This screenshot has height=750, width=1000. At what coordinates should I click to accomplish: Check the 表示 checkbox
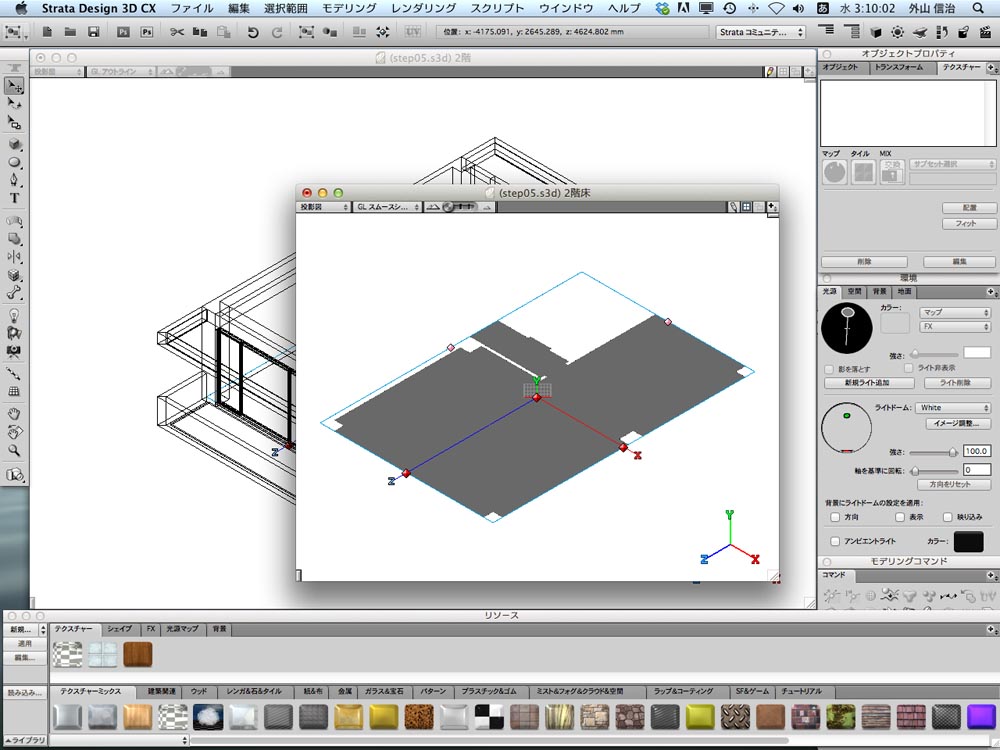click(x=900, y=517)
